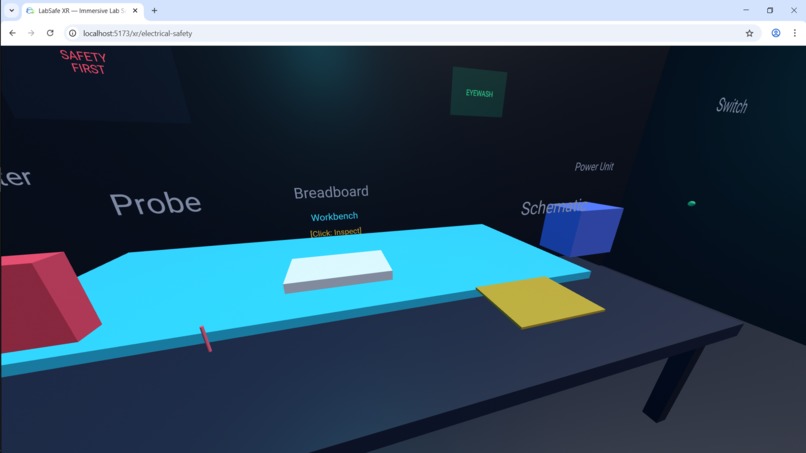The height and width of the screenshot is (453, 806).
Task: Open the browser profile icon
Action: click(776, 33)
